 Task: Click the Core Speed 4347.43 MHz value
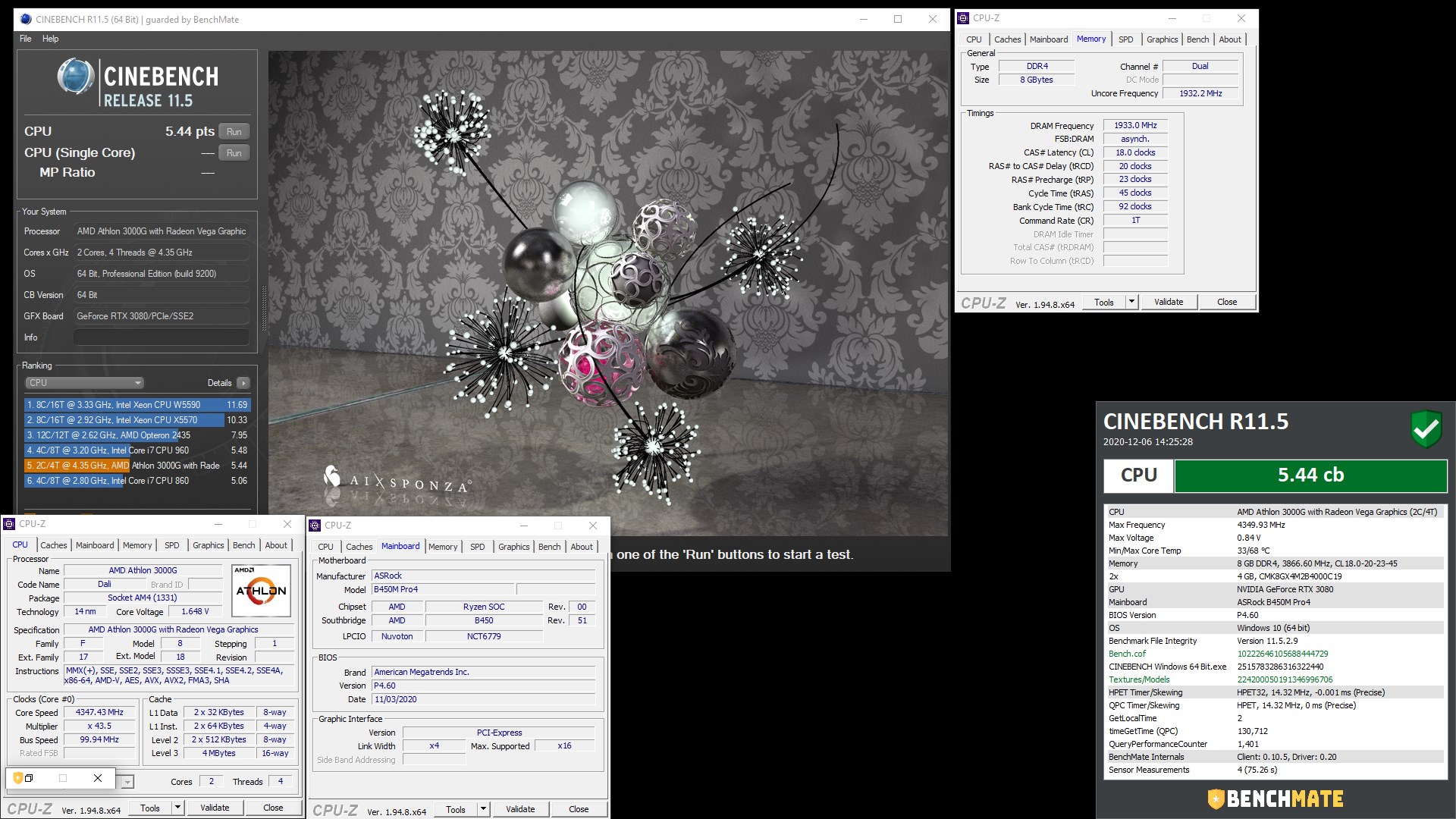[99, 713]
